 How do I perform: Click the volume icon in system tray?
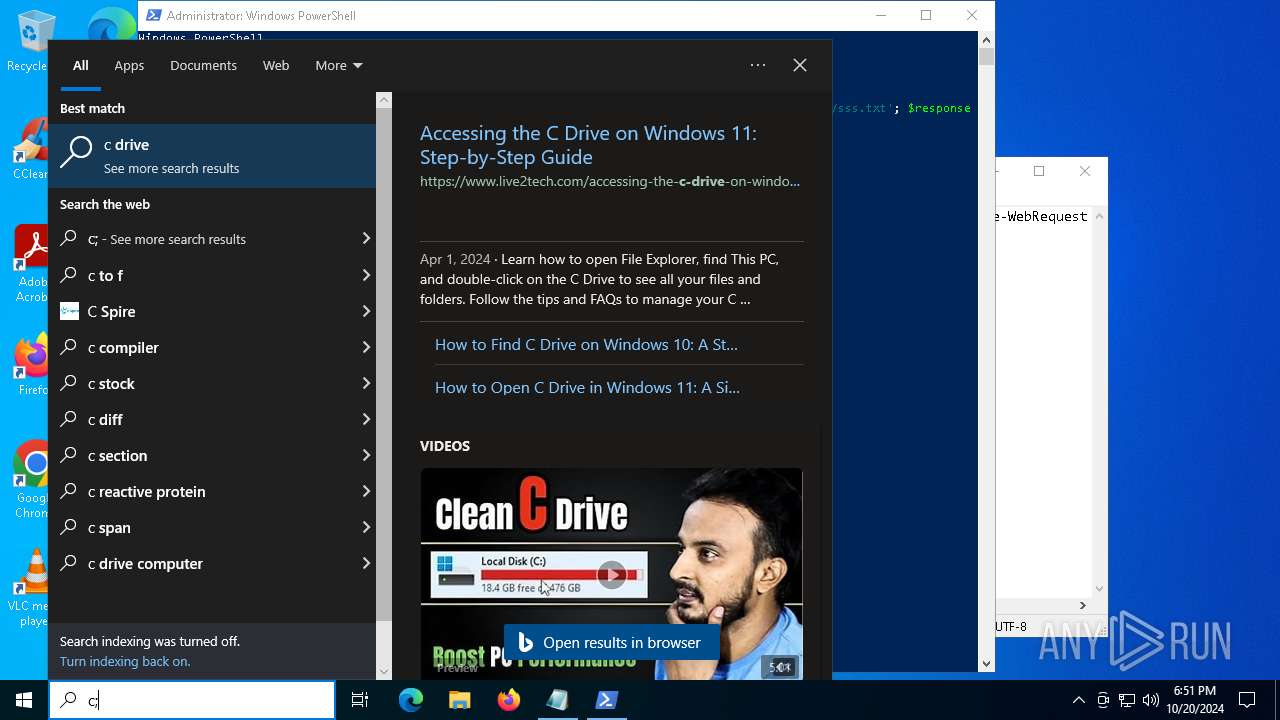click(x=1151, y=700)
